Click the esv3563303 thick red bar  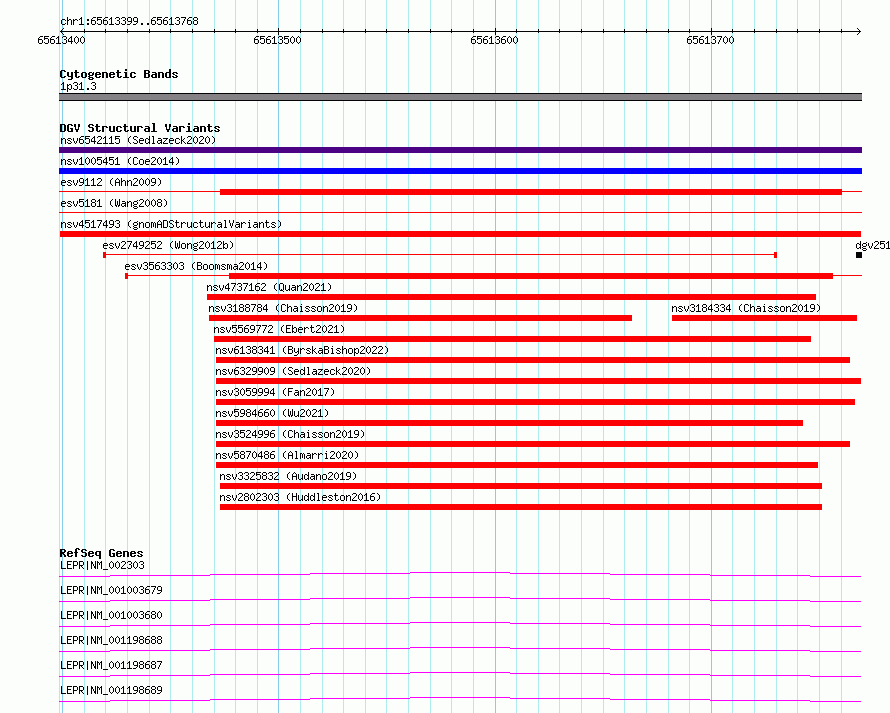coord(531,276)
